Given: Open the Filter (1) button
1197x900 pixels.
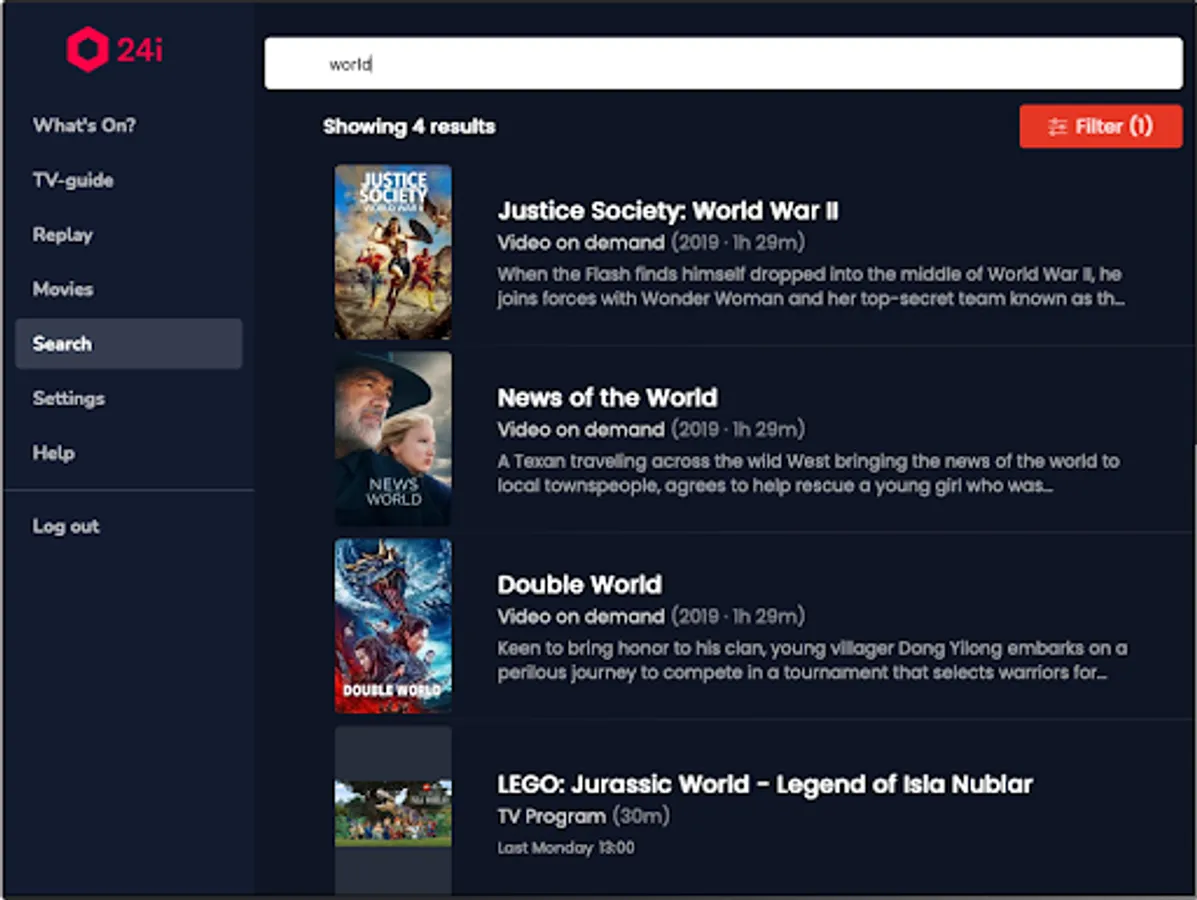Looking at the screenshot, I should point(1100,126).
